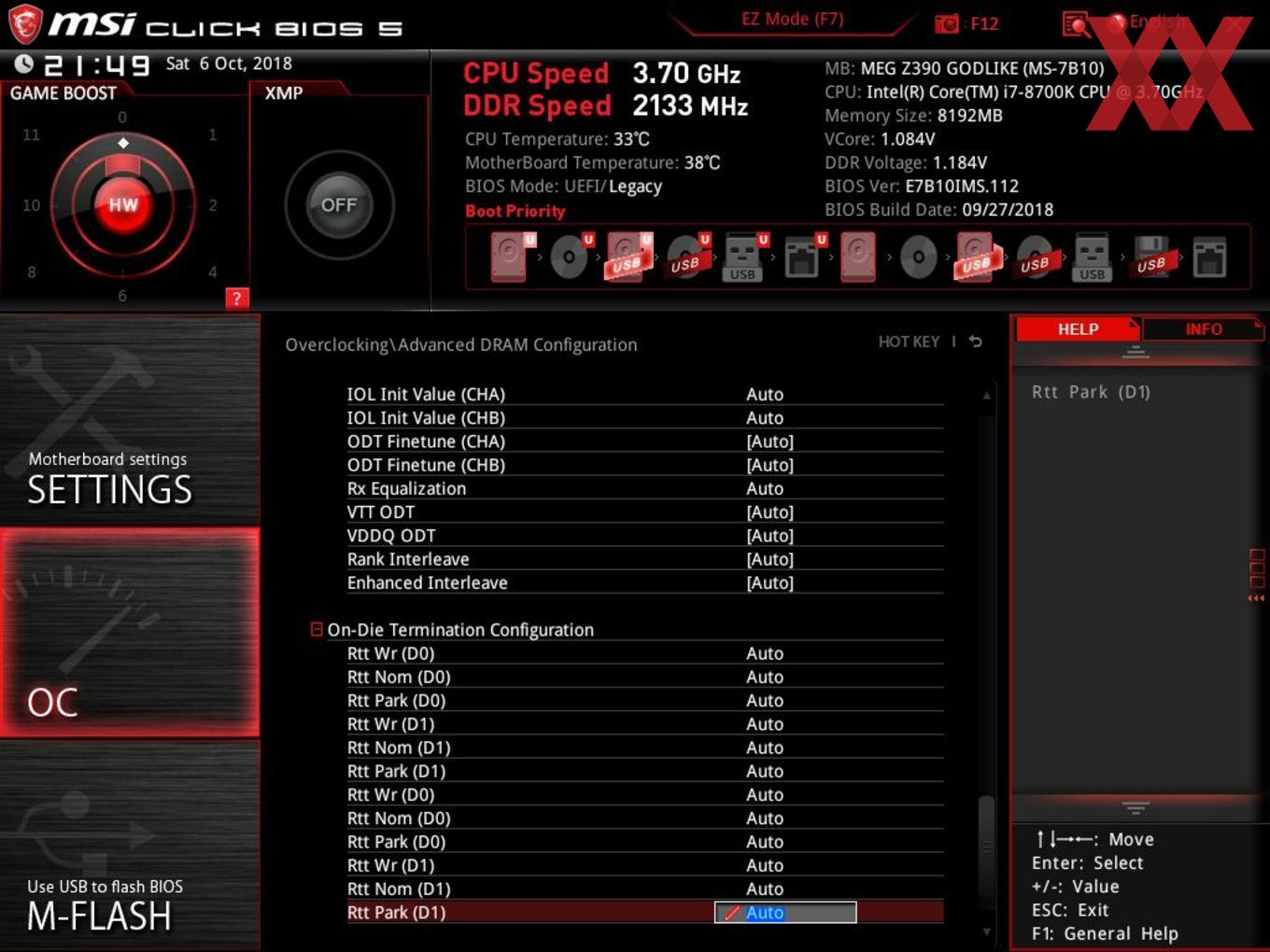
Task: Select the UEFI hard disk boot device icon
Action: click(x=512, y=257)
